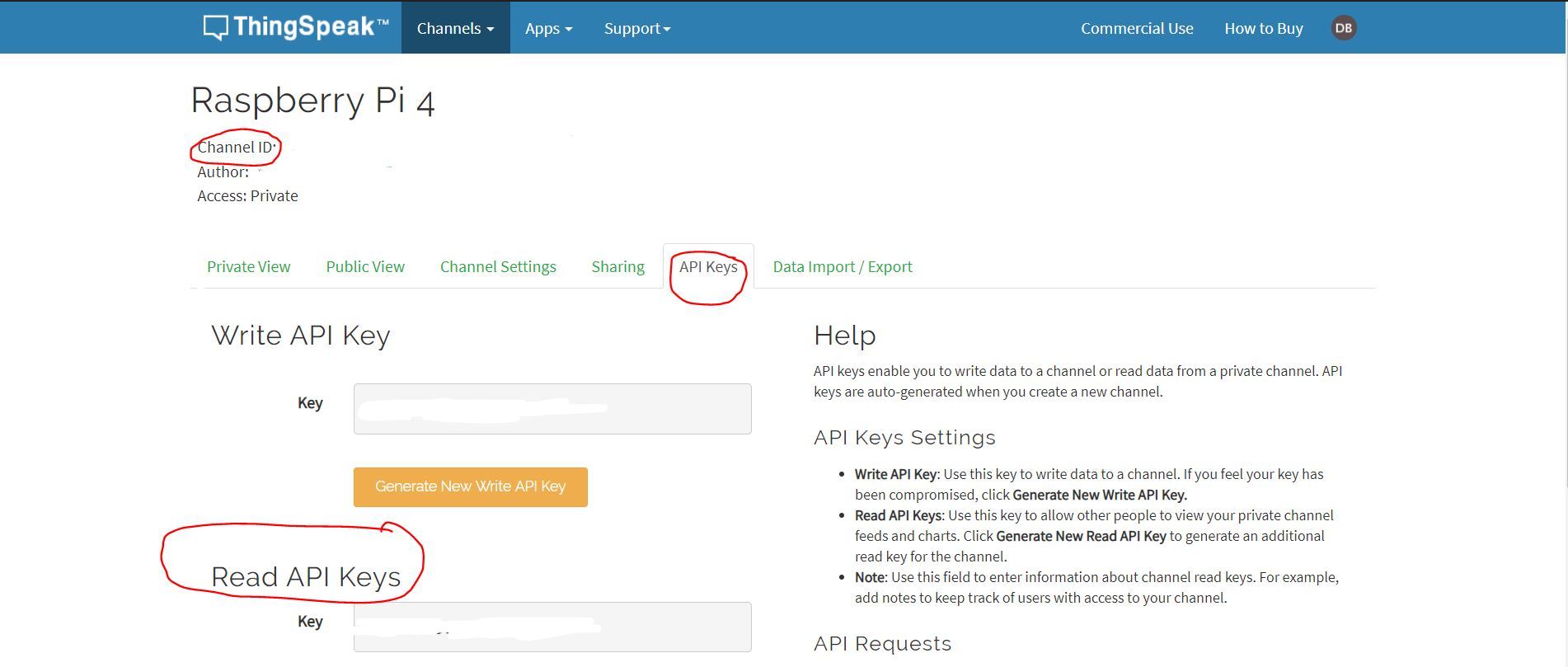Click the API Requests heading
1568x667 pixels.
click(882, 644)
